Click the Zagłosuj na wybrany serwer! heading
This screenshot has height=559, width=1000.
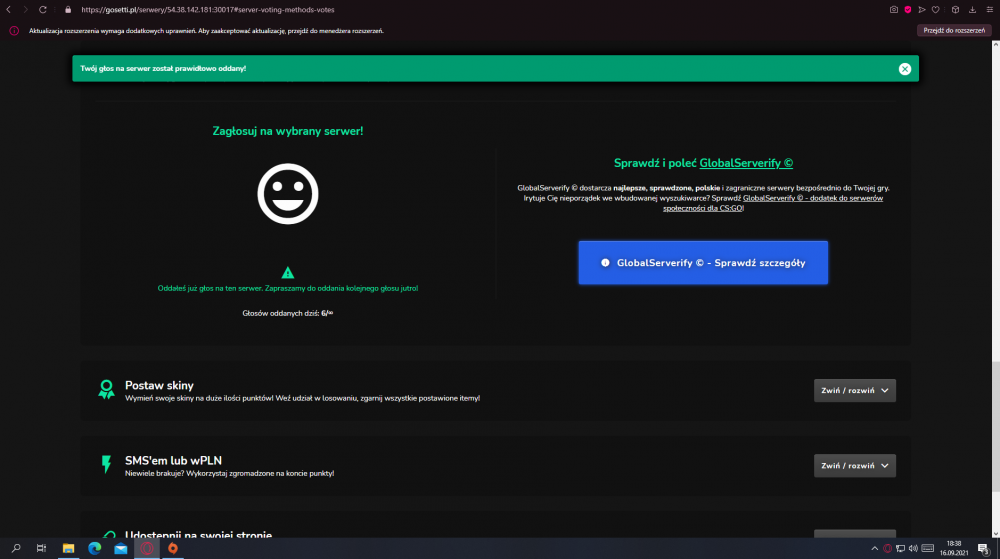pos(288,131)
